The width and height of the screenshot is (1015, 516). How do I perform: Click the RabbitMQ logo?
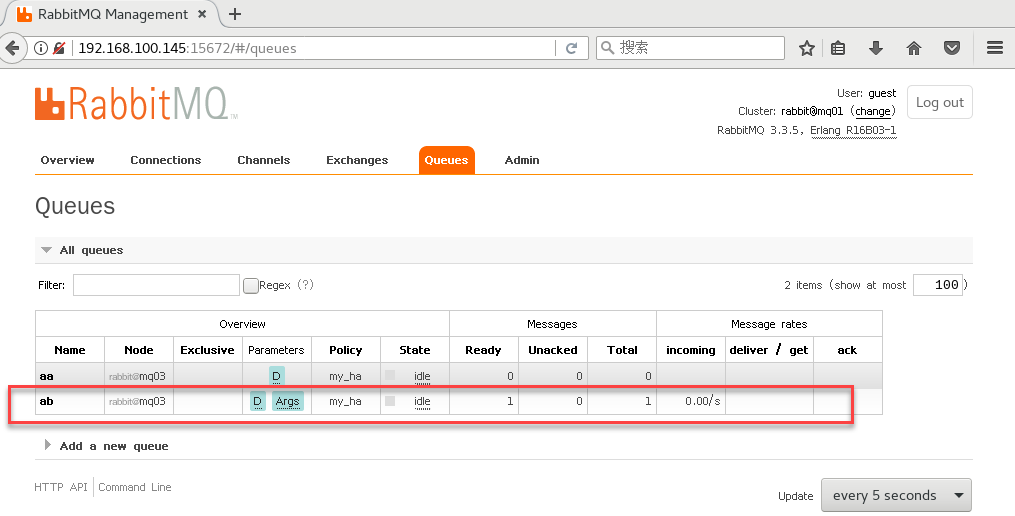coord(136,104)
